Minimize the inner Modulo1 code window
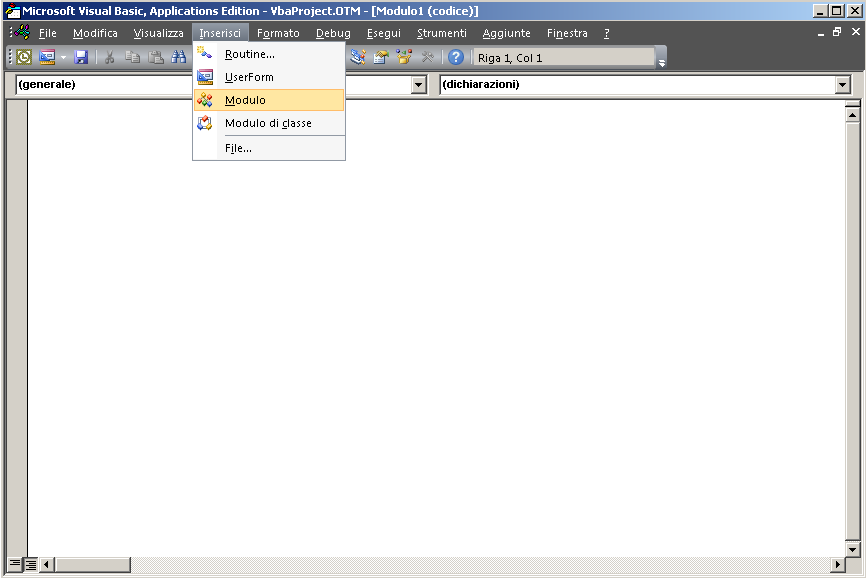Screen dimensions: 866x578 pos(821,33)
